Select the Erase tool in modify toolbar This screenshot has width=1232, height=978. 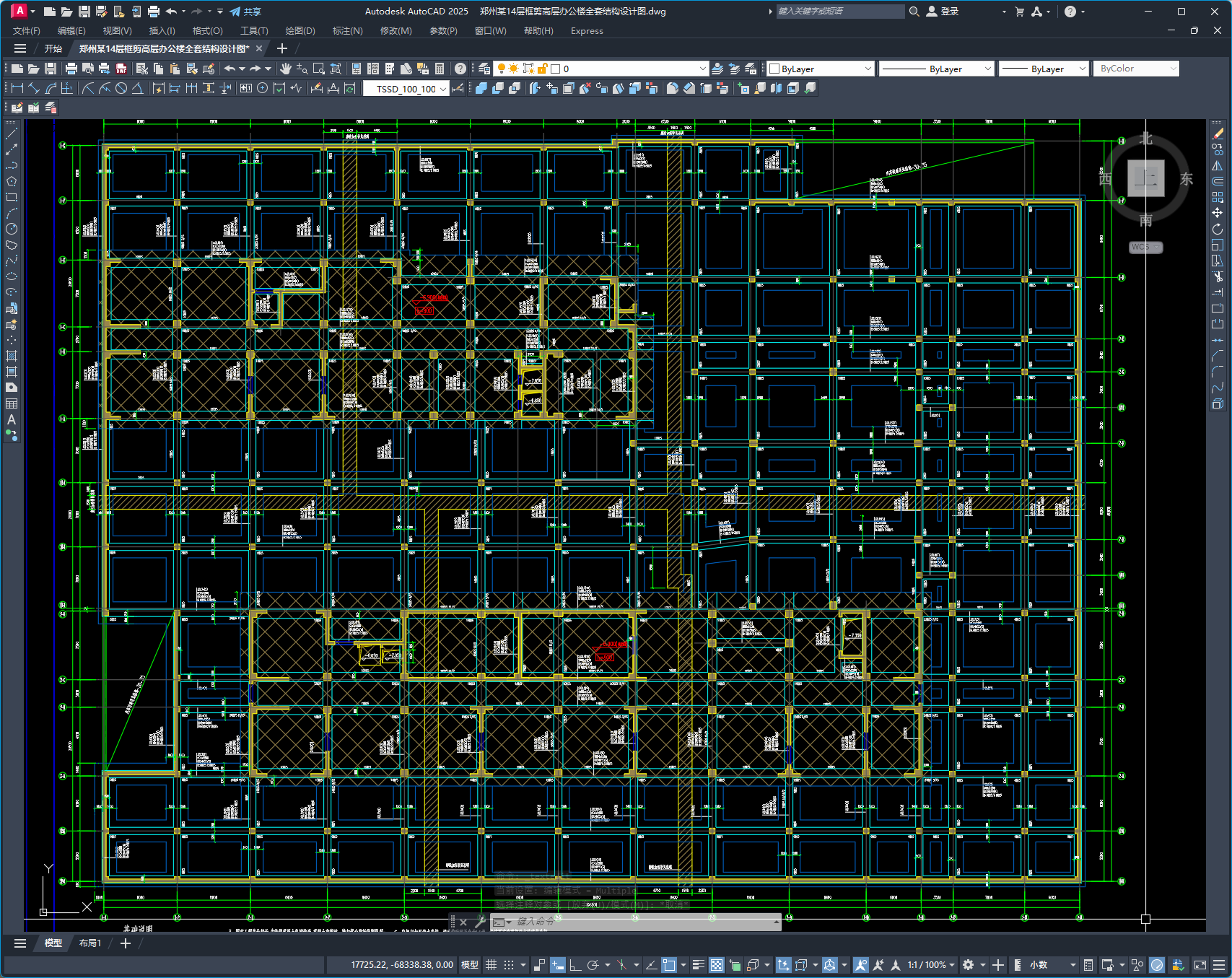[1218, 134]
